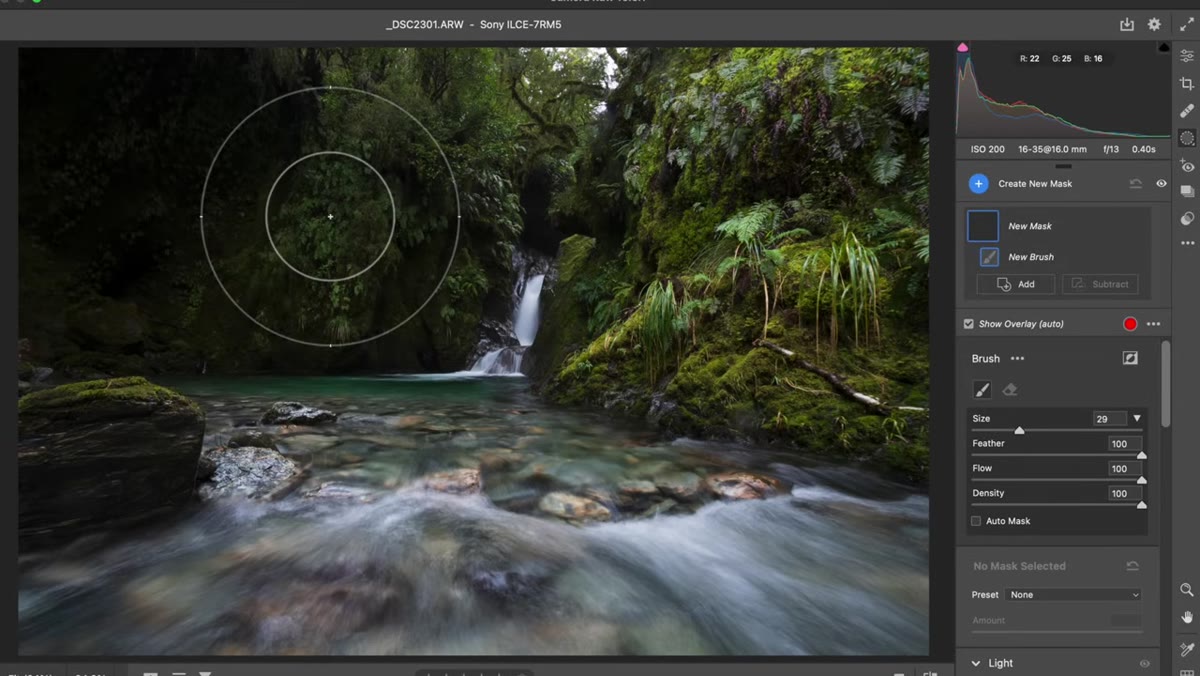The height and width of the screenshot is (676, 1200).
Task: Click Create New Mask label
Action: pyautogui.click(x=1035, y=184)
